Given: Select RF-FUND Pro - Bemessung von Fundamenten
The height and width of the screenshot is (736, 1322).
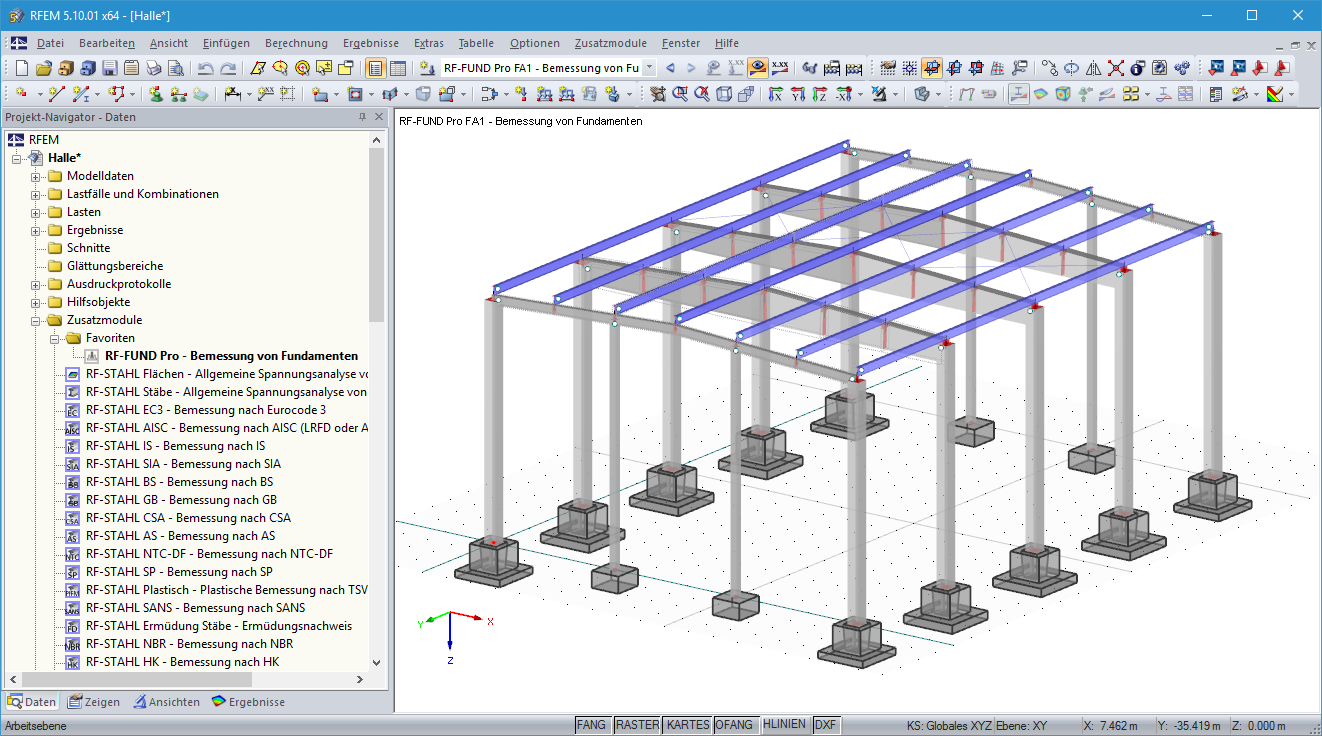Looking at the screenshot, I should (231, 356).
